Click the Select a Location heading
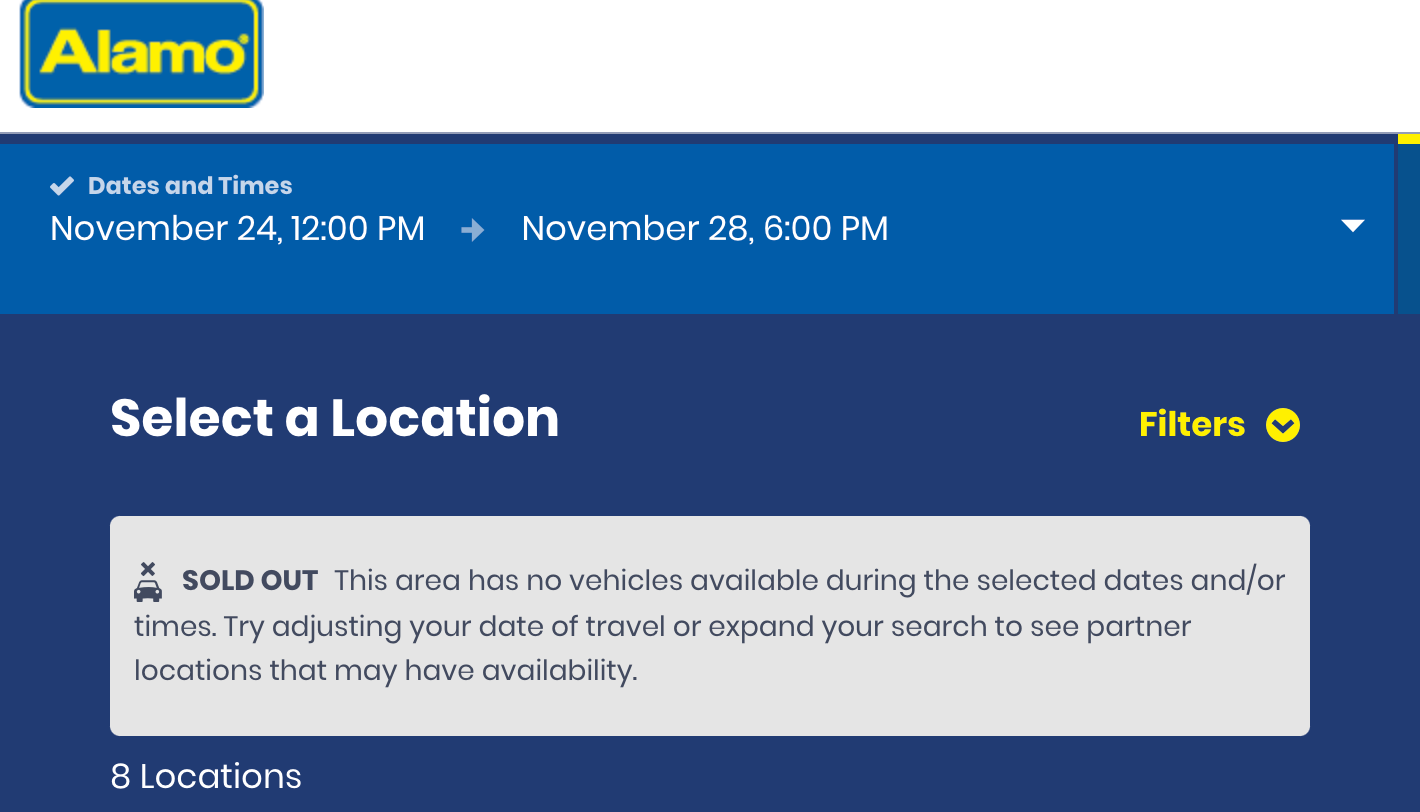 point(334,418)
